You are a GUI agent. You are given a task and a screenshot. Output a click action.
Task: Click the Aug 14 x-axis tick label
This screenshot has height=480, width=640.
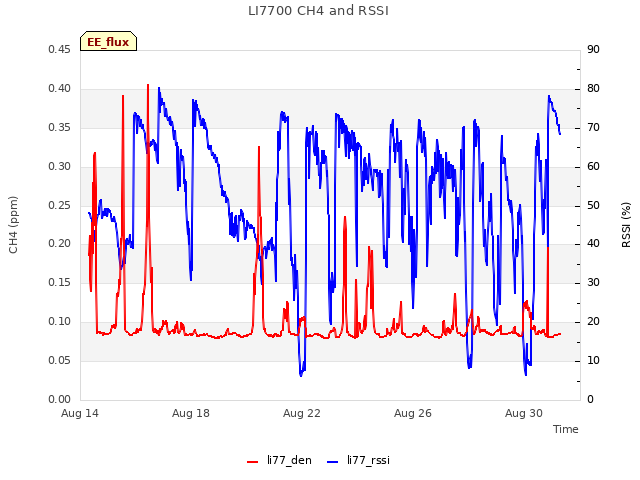pos(80,413)
